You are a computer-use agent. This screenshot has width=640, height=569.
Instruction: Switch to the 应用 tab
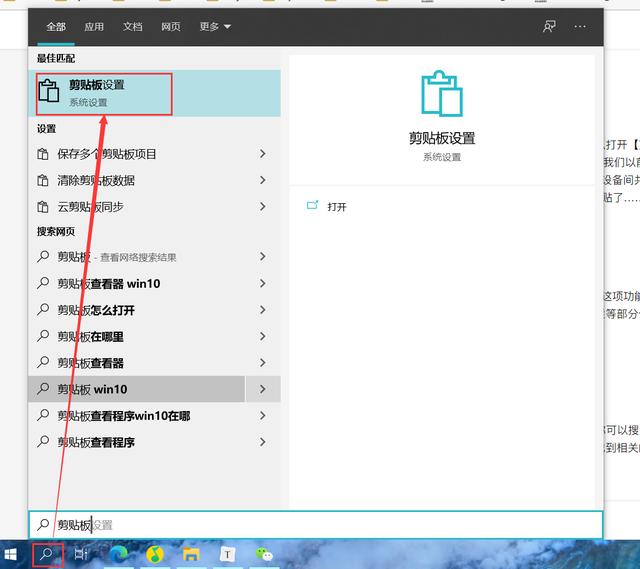tap(94, 27)
